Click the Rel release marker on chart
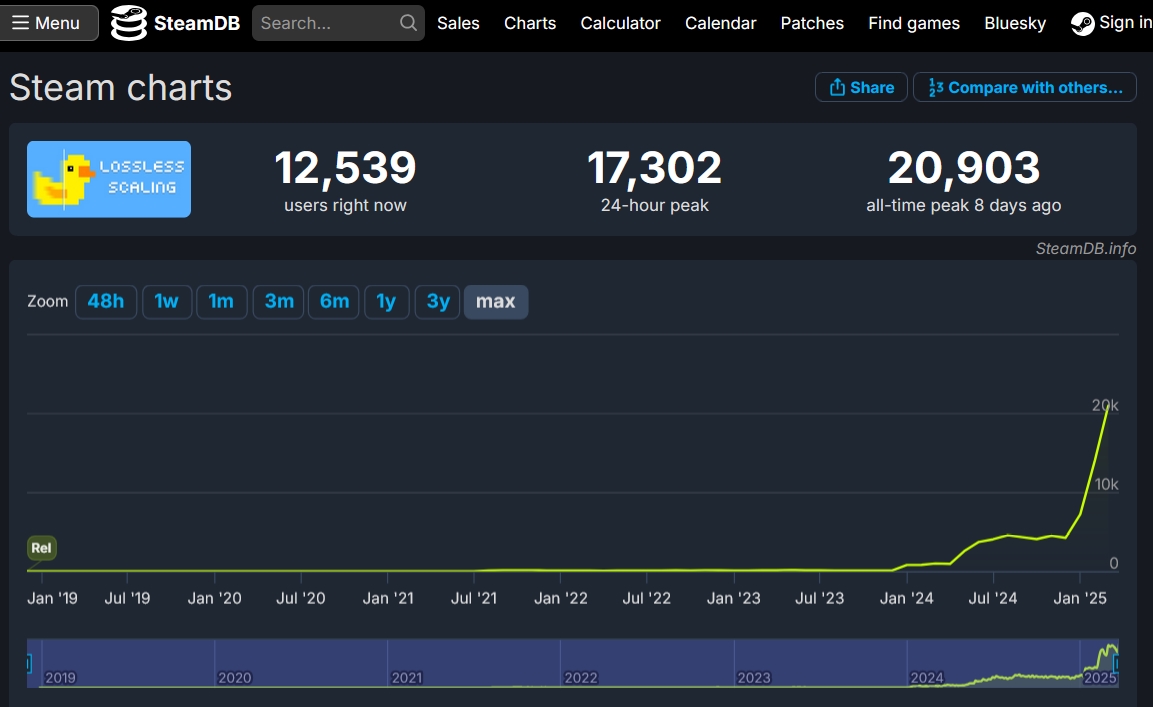Viewport: 1153px width, 707px height. pos(42,547)
